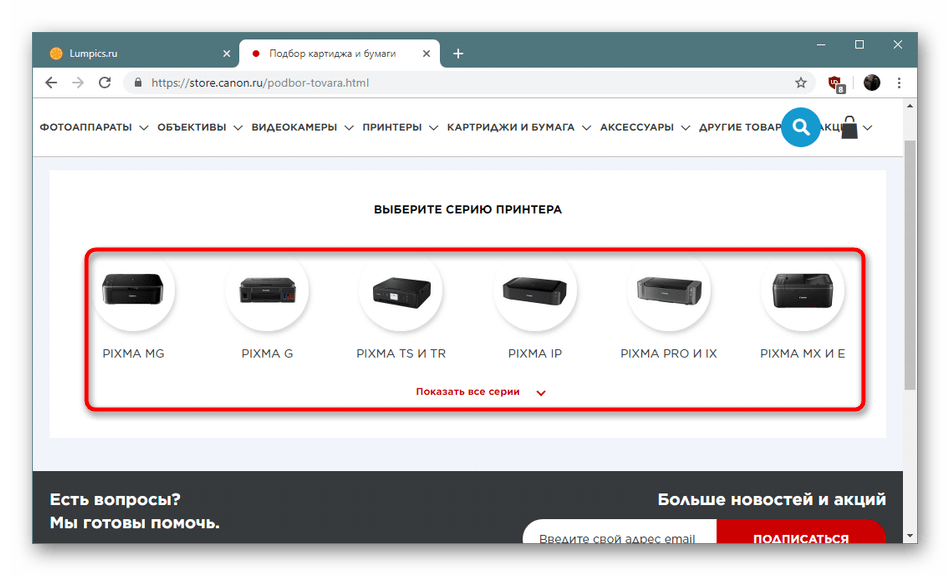Go back with the browser back arrow
Image resolution: width=950 pixels, height=576 pixels.
coord(51,83)
